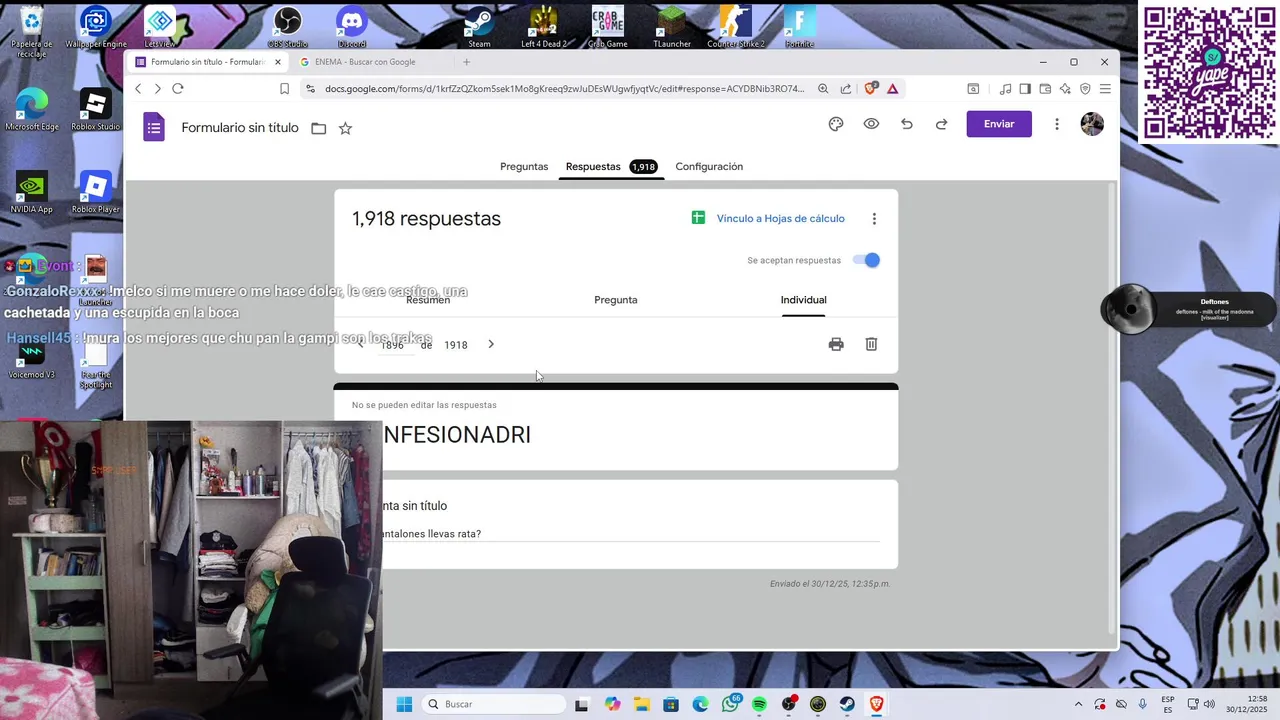
Task: Open responses more options three-dot menu
Action: tap(874, 219)
